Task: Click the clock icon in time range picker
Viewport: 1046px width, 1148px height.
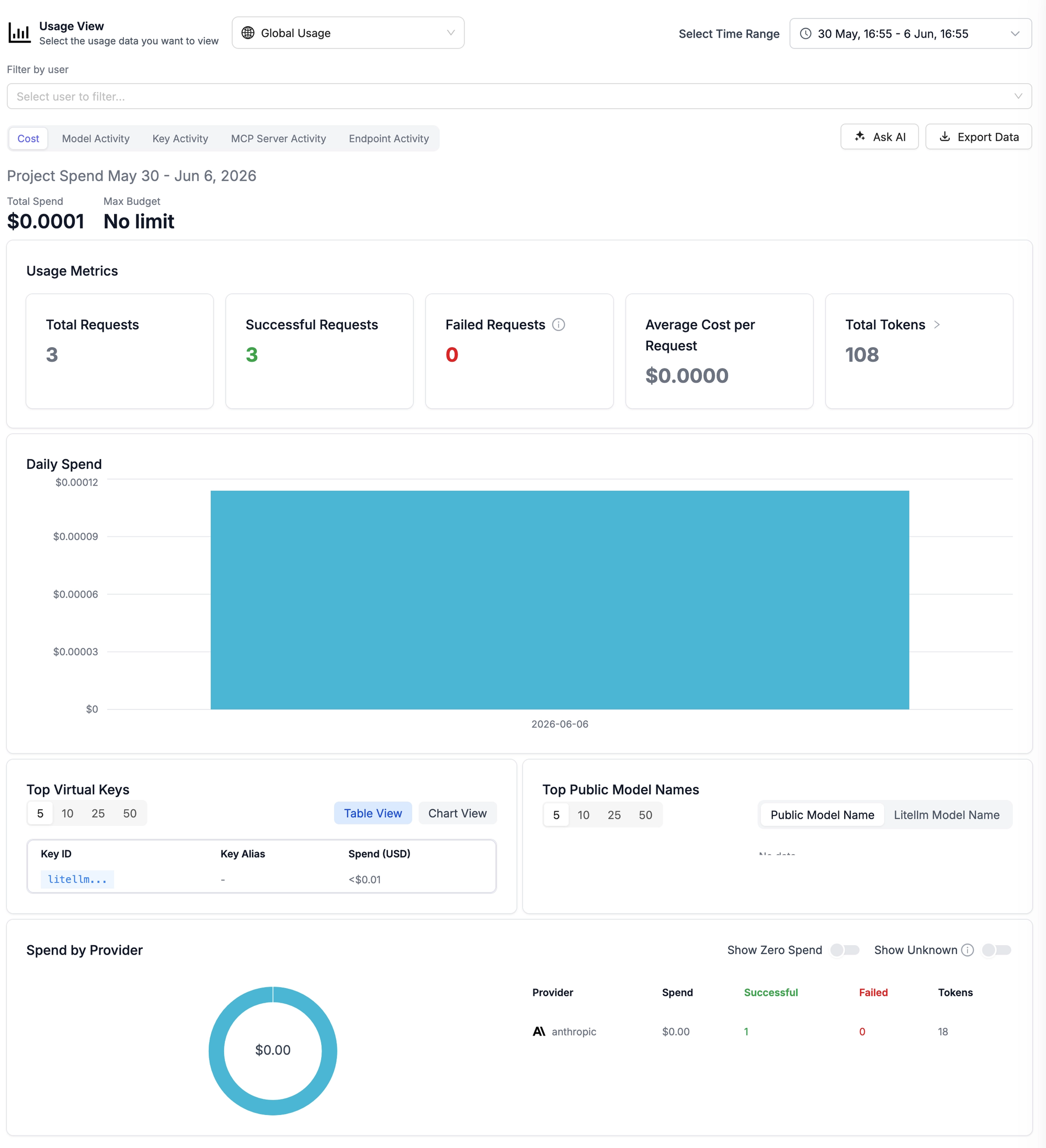Action: pos(805,33)
